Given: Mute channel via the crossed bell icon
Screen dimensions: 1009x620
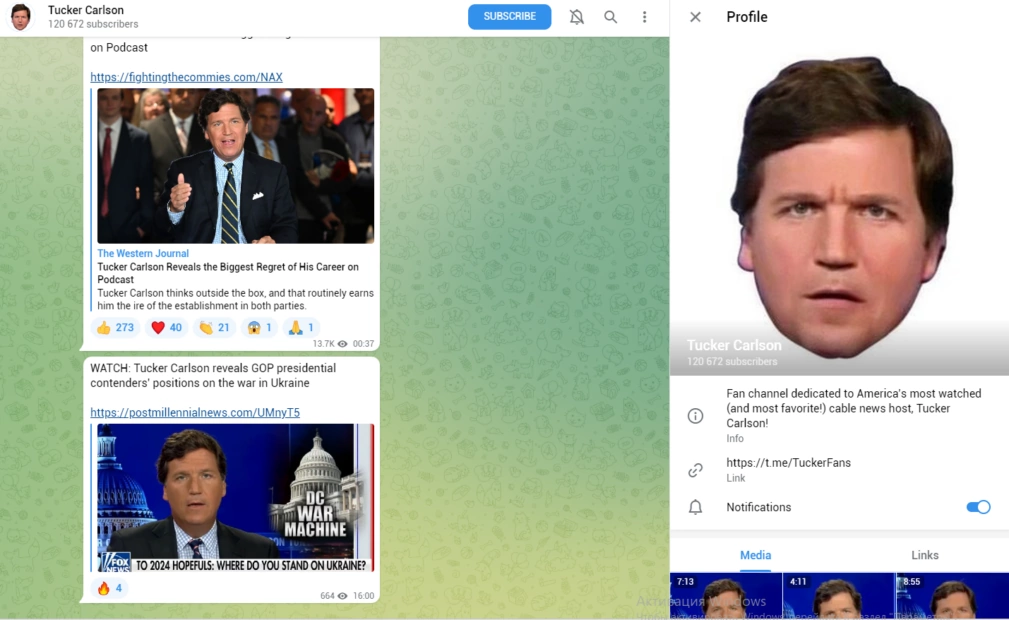Looking at the screenshot, I should click(577, 17).
